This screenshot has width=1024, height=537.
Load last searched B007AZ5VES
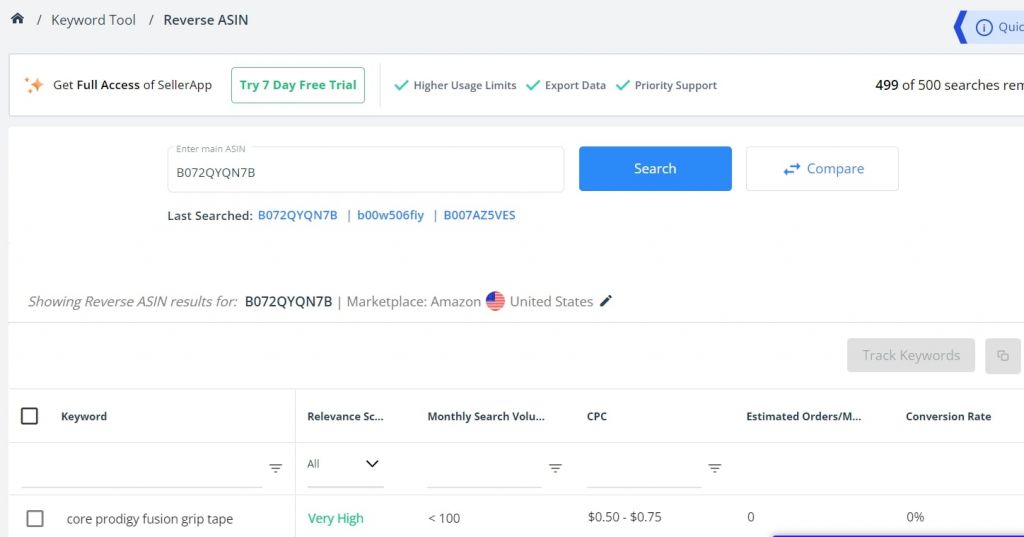click(x=479, y=215)
